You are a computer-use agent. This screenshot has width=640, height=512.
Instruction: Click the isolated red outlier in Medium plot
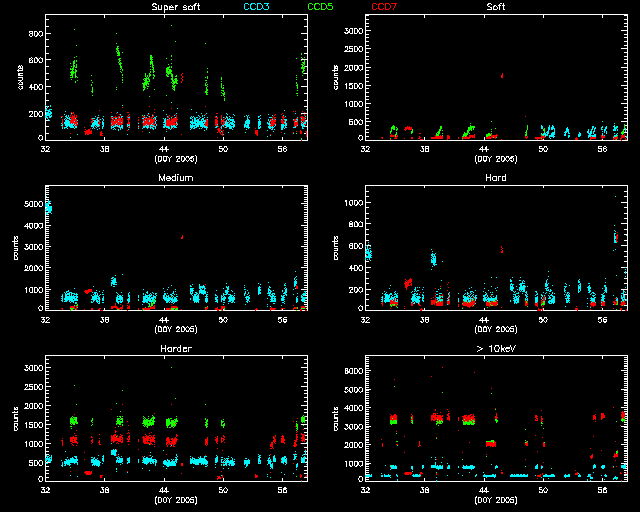(182, 237)
